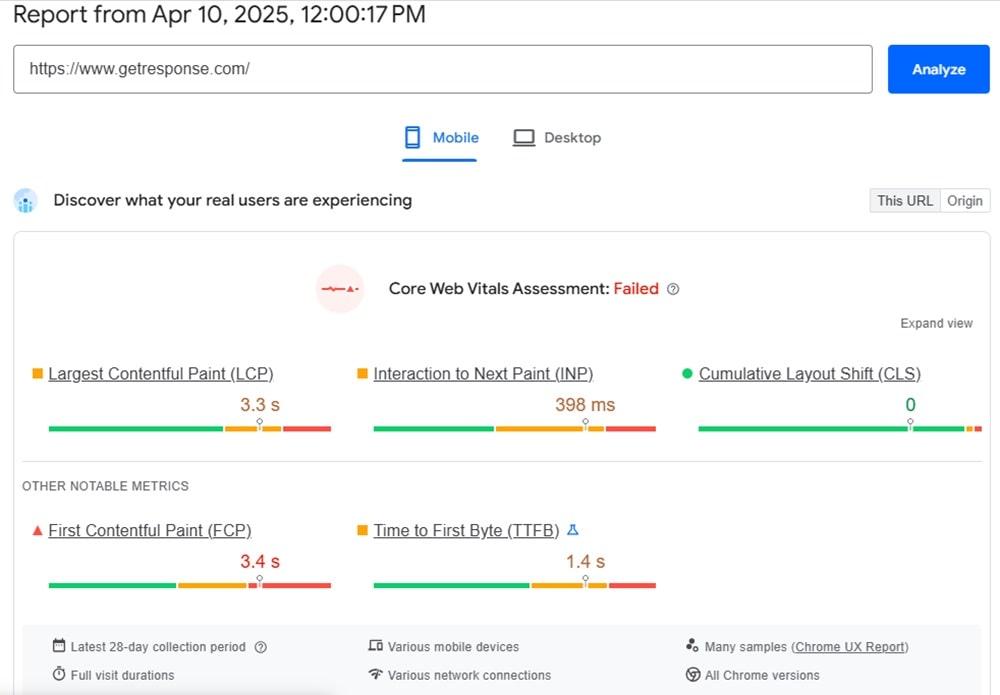The height and width of the screenshot is (695, 1000).
Task: Open the Core Web Vitals Assessment help tooltip
Action: coord(673,289)
